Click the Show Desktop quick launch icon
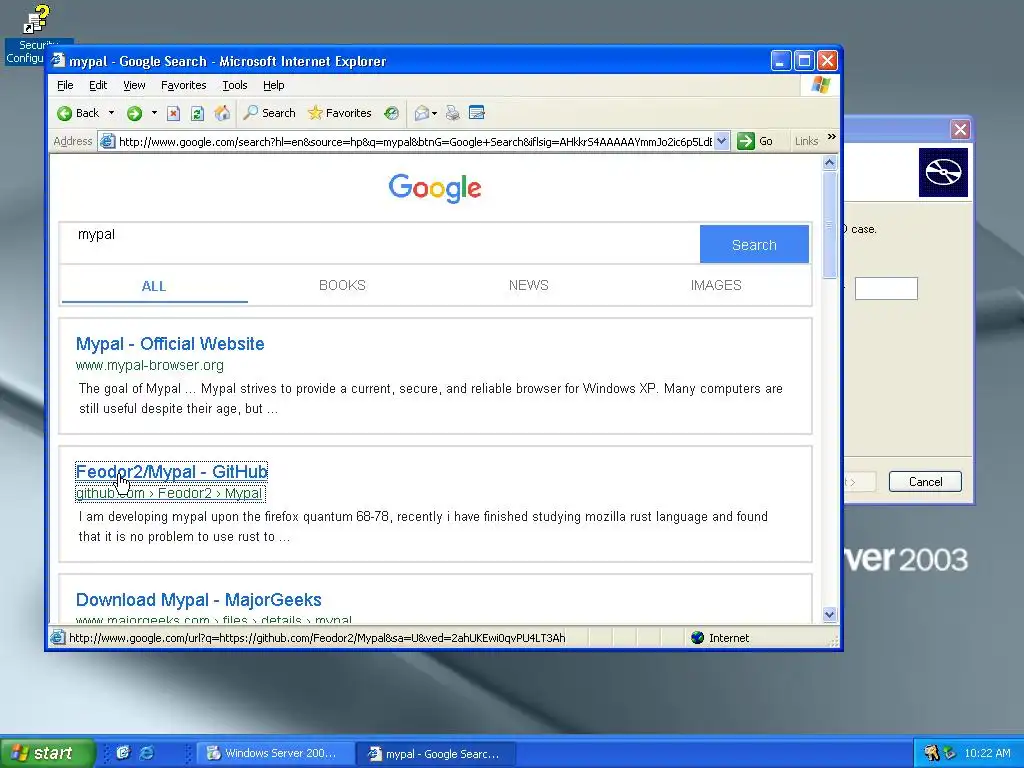The height and width of the screenshot is (768, 1024). click(x=123, y=752)
